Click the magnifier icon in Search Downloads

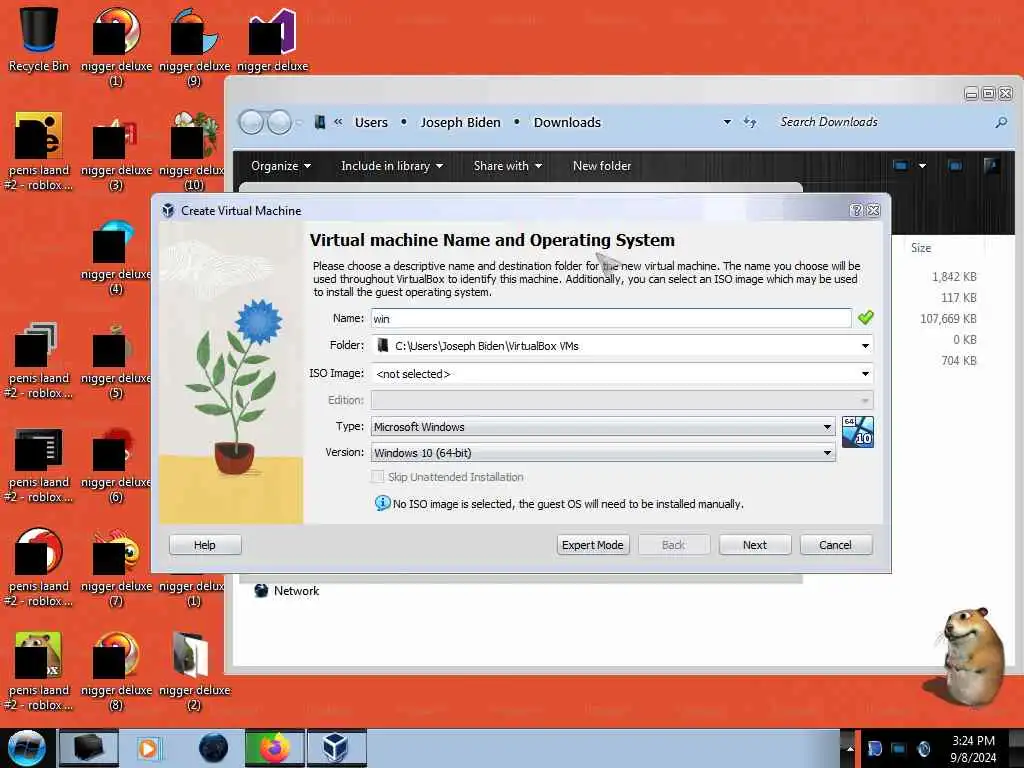point(1000,122)
